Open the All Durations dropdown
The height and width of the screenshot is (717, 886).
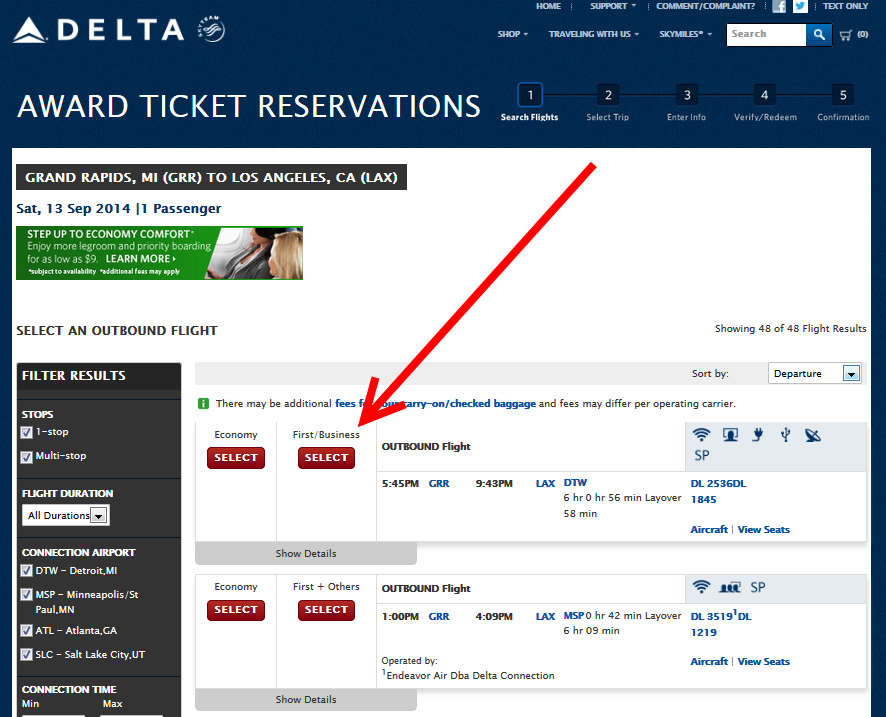pos(66,516)
